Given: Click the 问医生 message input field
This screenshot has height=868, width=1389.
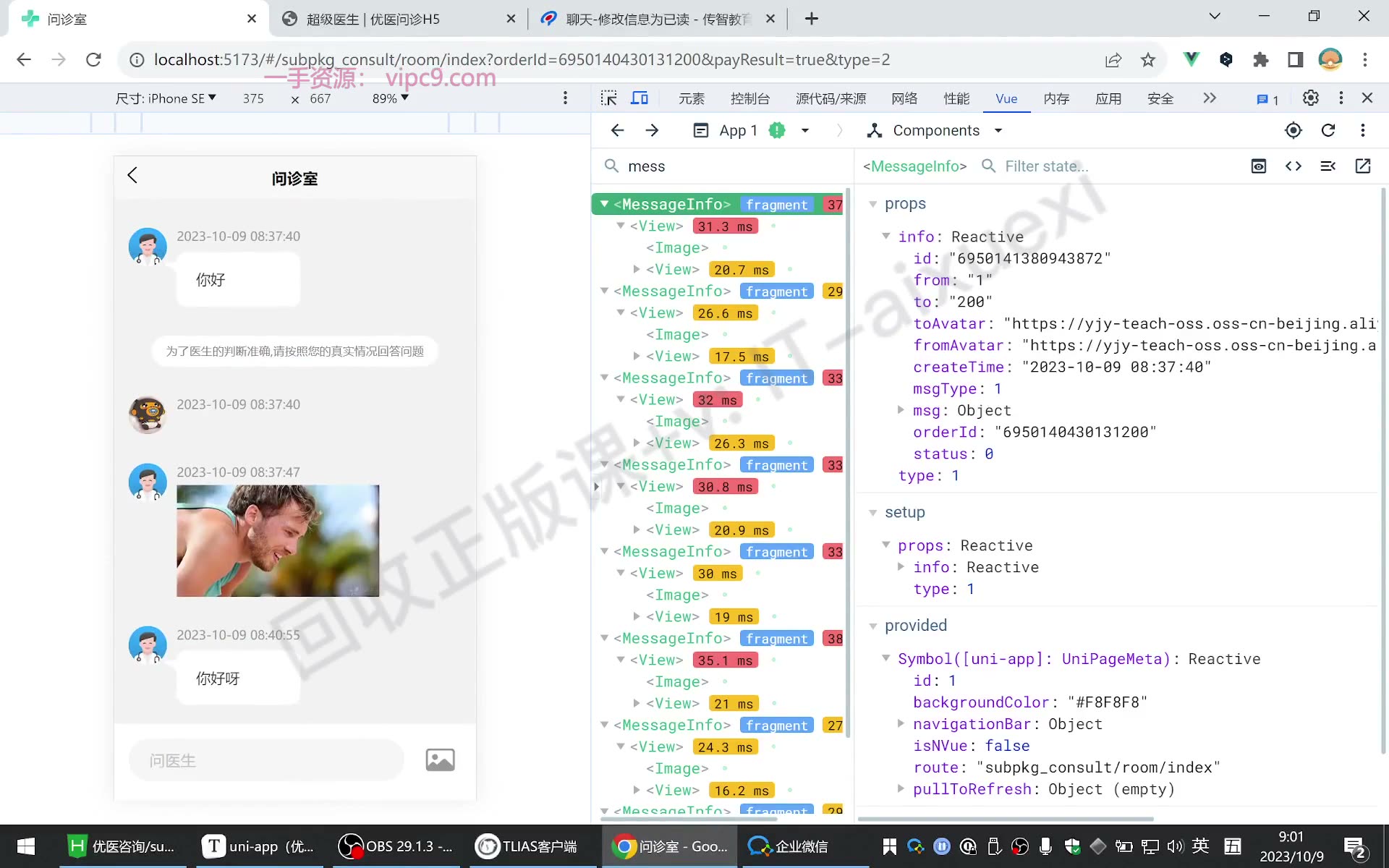Looking at the screenshot, I should pyautogui.click(x=266, y=760).
